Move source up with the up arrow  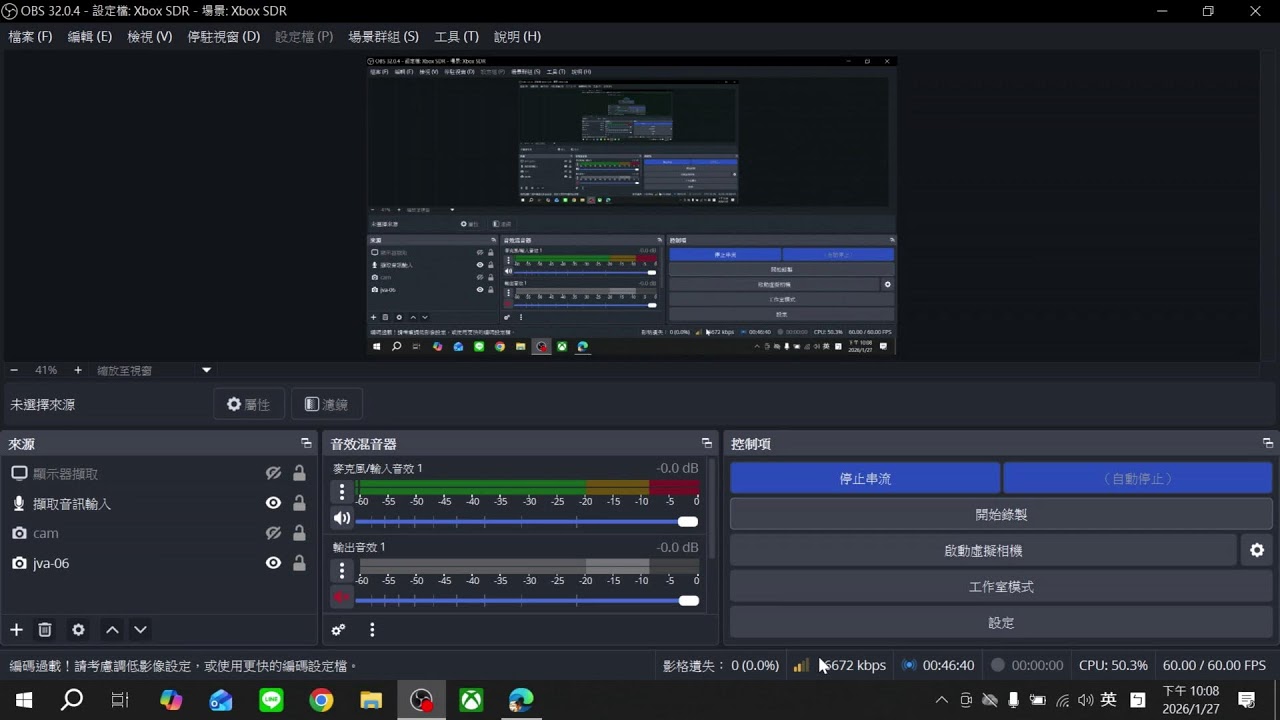pos(112,630)
